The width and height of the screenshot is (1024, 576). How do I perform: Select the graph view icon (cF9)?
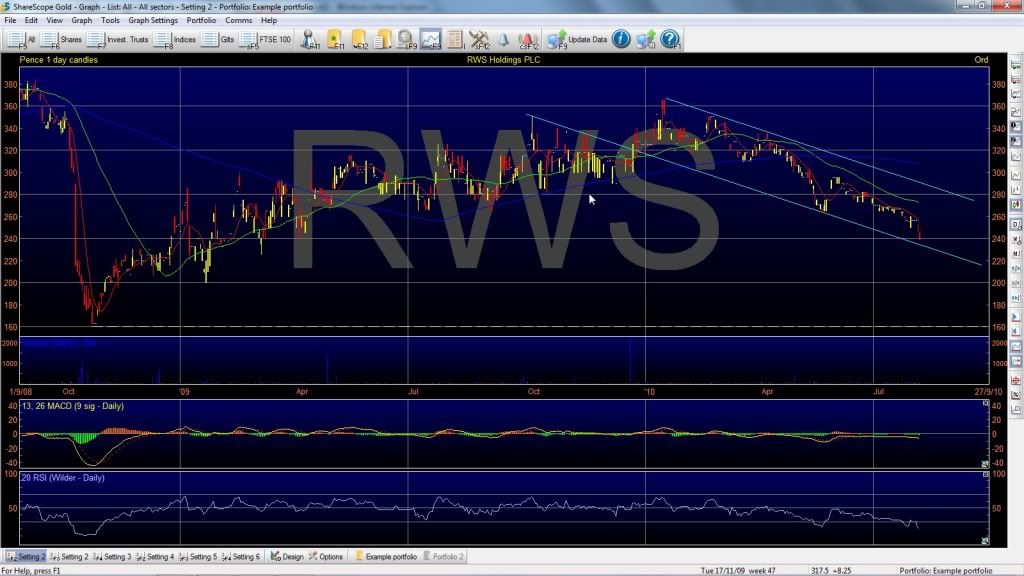point(431,40)
